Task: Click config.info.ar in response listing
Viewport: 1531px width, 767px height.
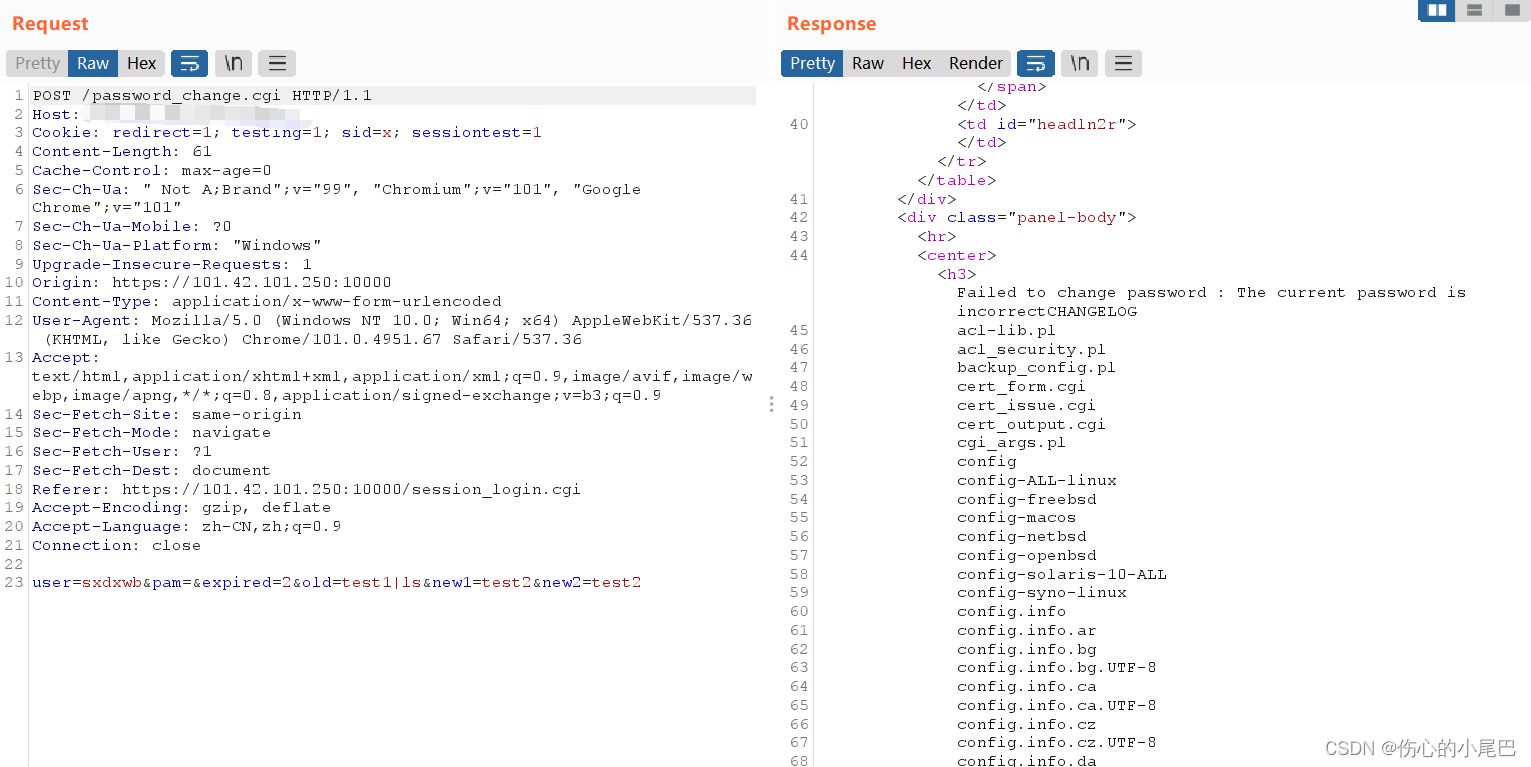Action: click(x=1027, y=631)
